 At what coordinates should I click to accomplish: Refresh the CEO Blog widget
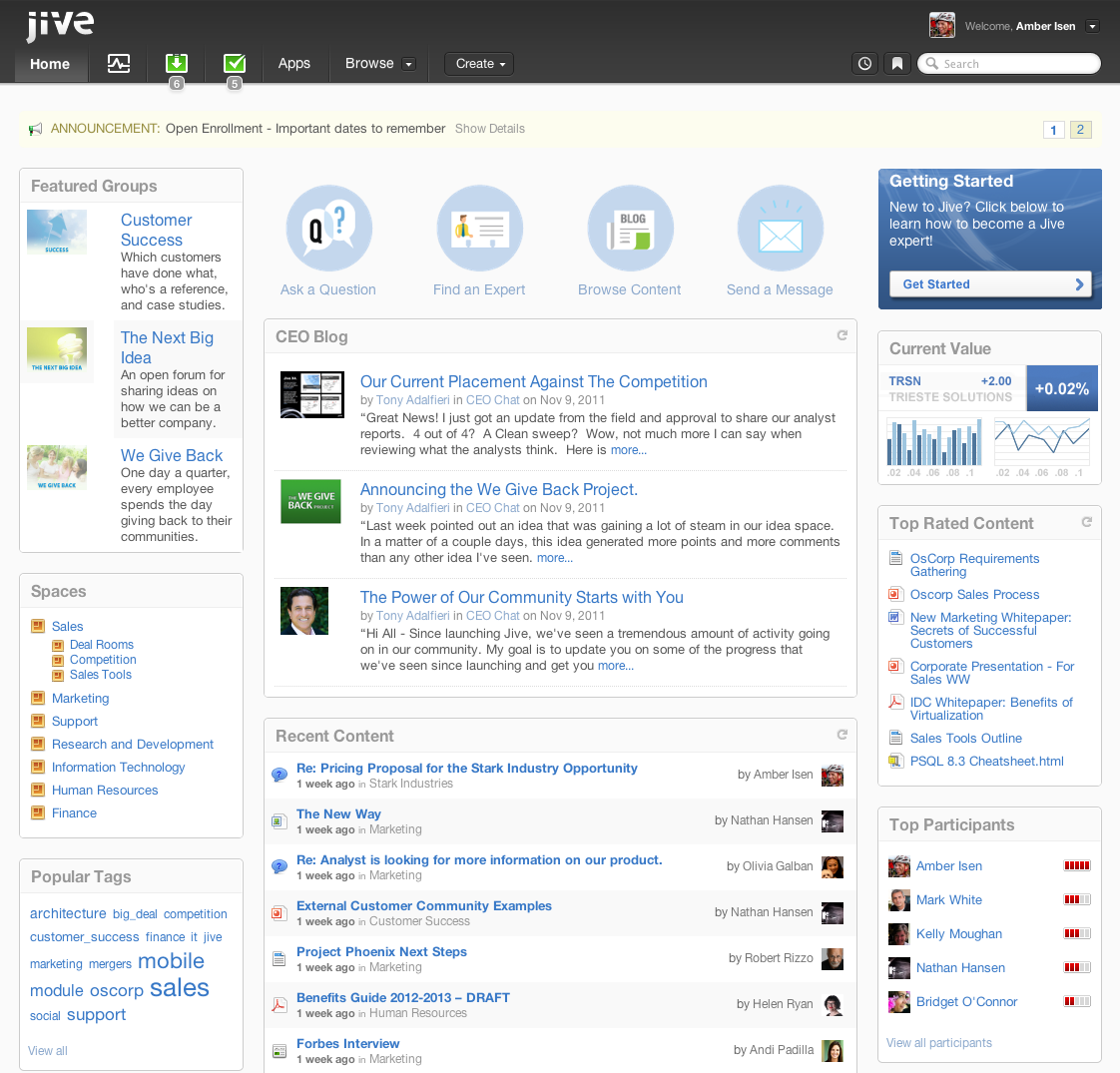tap(842, 335)
